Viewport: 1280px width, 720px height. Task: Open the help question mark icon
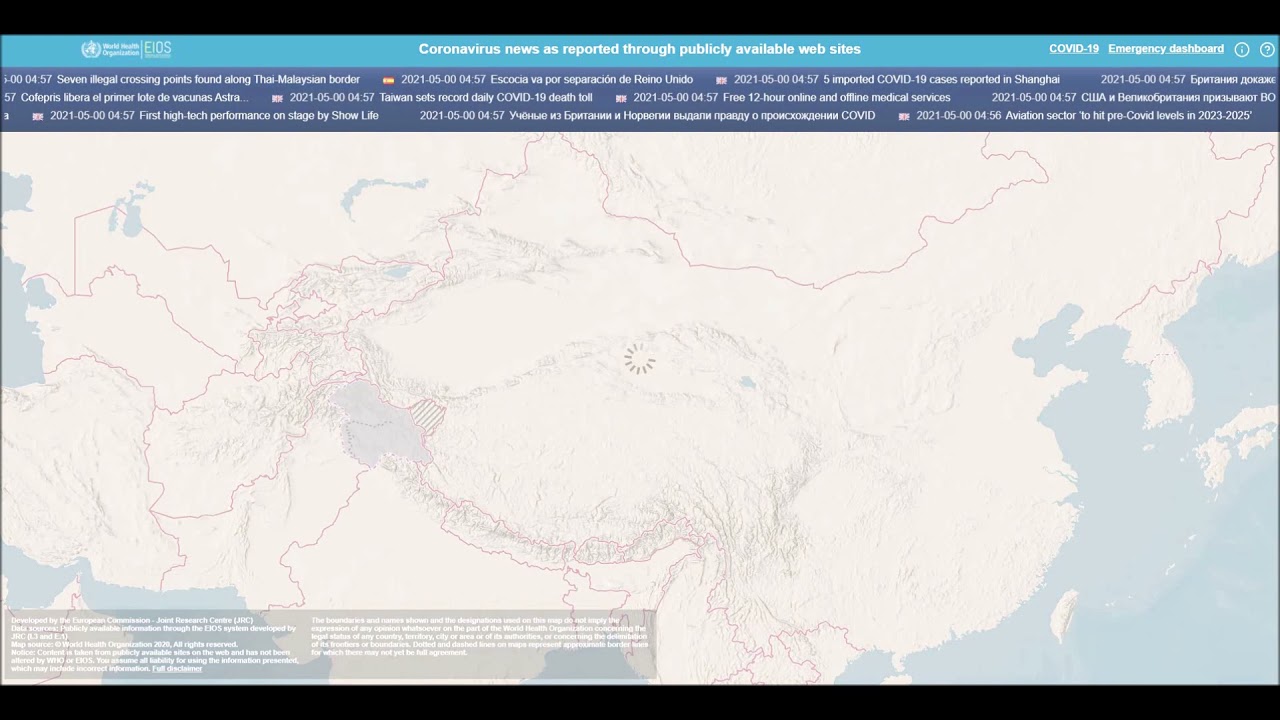1267,49
